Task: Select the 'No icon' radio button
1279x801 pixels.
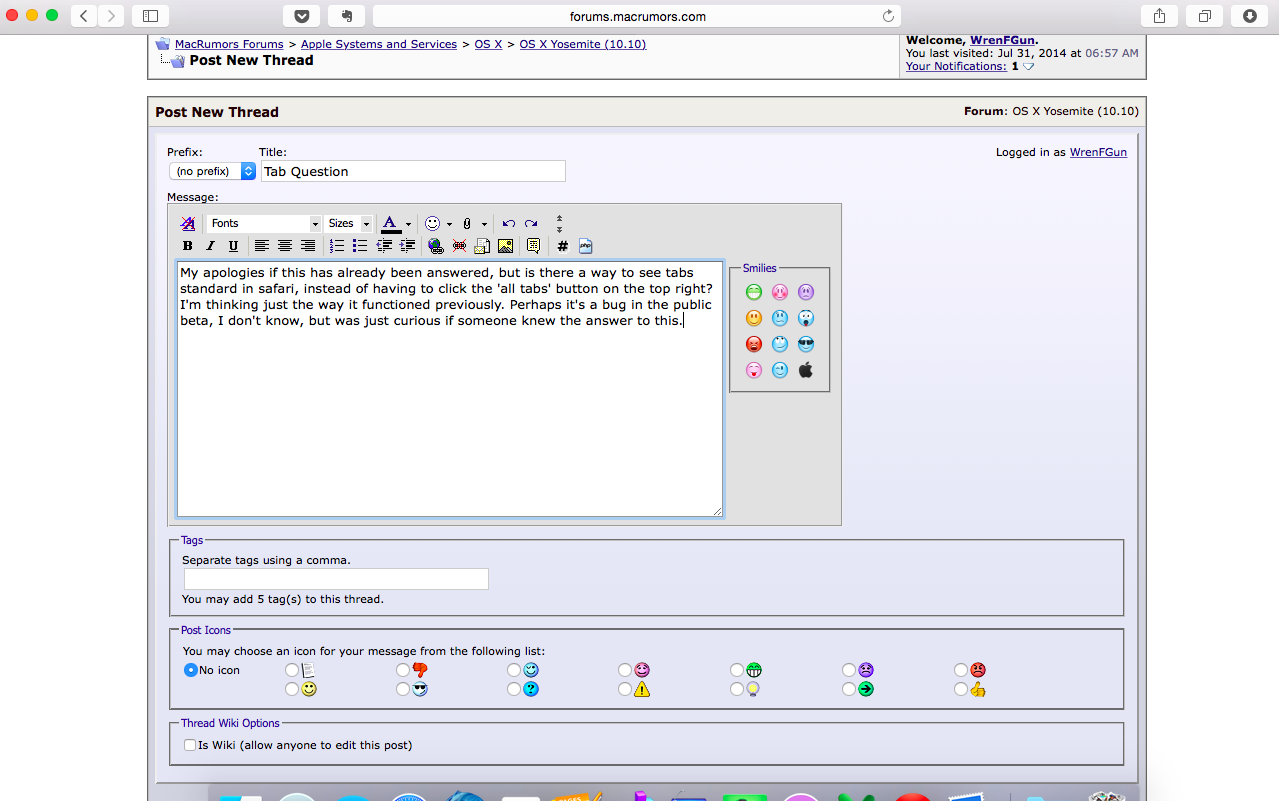Action: pos(190,670)
